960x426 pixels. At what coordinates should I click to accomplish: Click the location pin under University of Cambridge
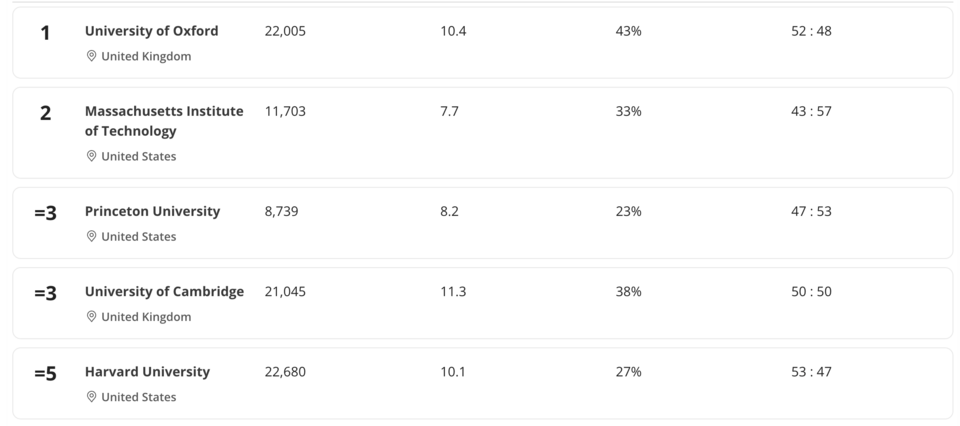click(91, 317)
